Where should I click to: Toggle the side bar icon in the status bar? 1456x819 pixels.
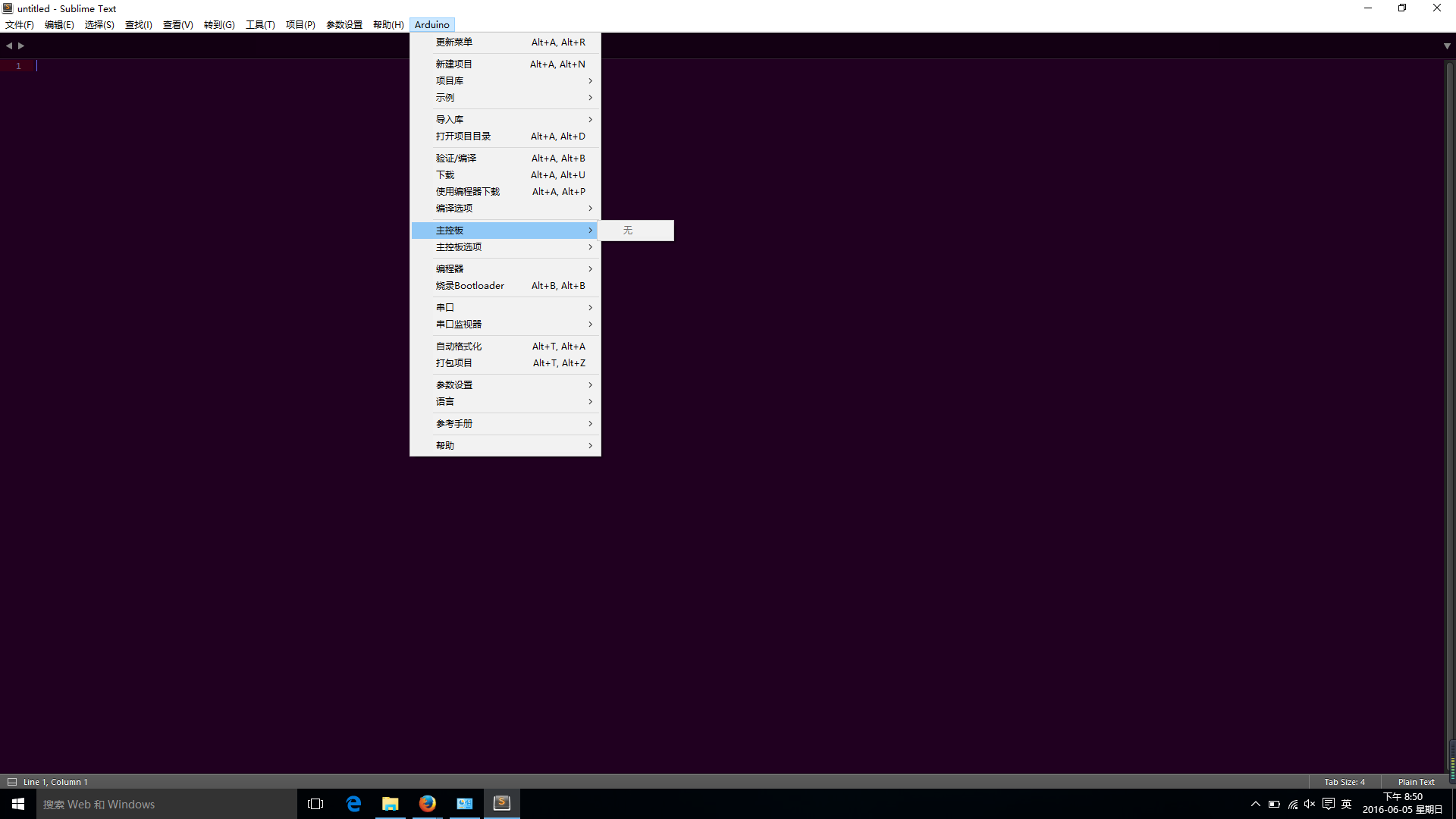12,782
